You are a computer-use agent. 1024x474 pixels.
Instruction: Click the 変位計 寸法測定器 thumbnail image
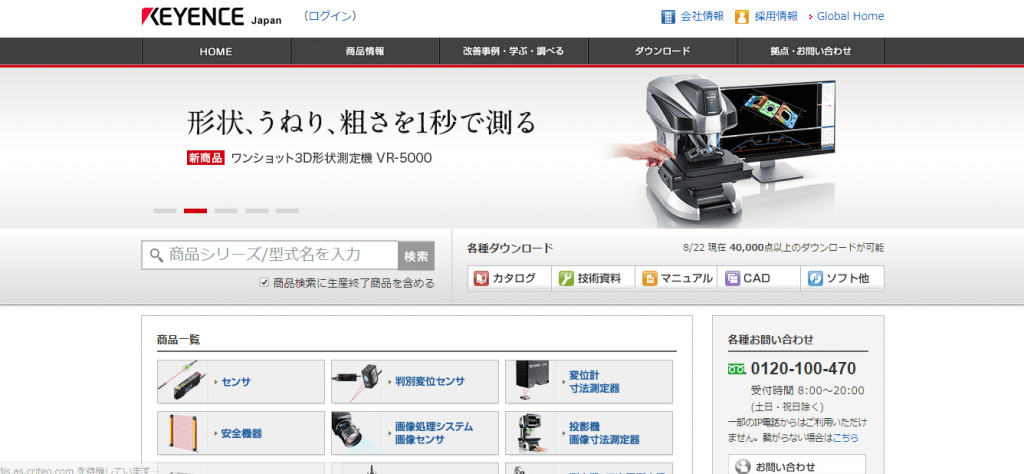[532, 382]
